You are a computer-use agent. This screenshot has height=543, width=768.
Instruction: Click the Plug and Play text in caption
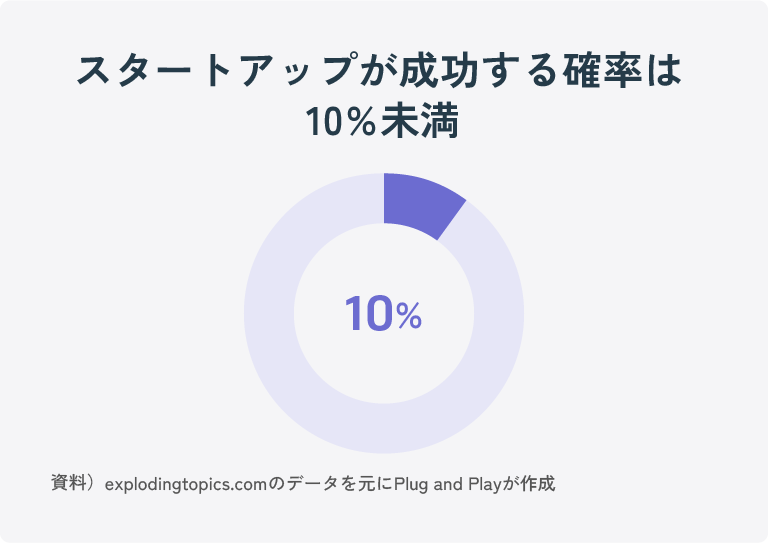point(448,484)
